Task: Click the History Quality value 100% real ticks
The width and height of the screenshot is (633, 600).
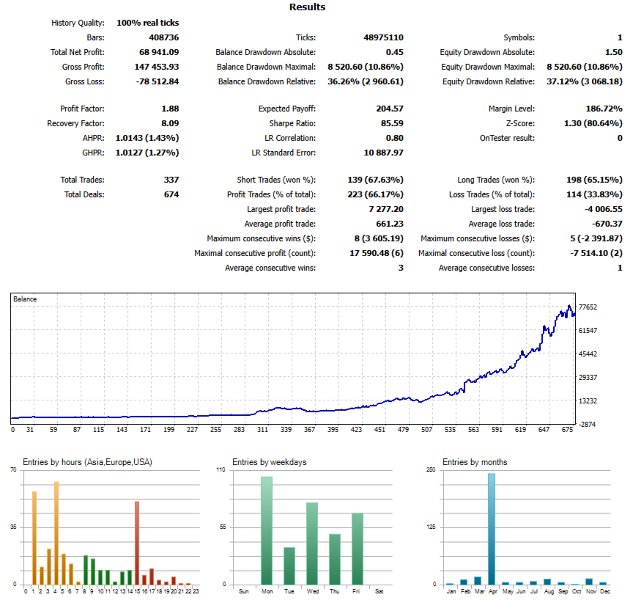Action: pyautogui.click(x=148, y=23)
